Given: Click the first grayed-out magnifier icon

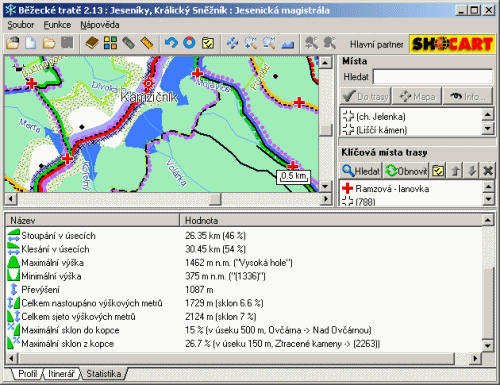Looking at the screenshot, I should coord(312,43).
